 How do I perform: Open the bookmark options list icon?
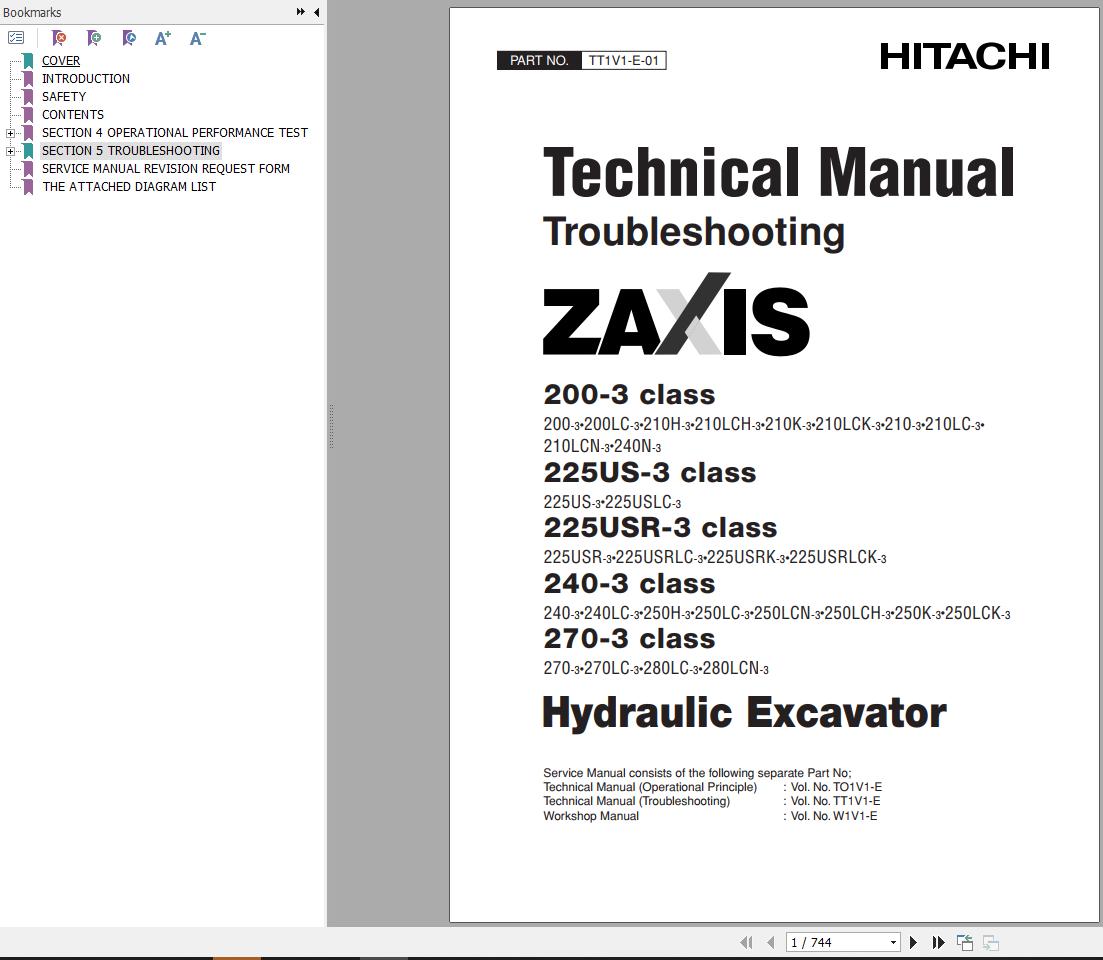[16, 38]
